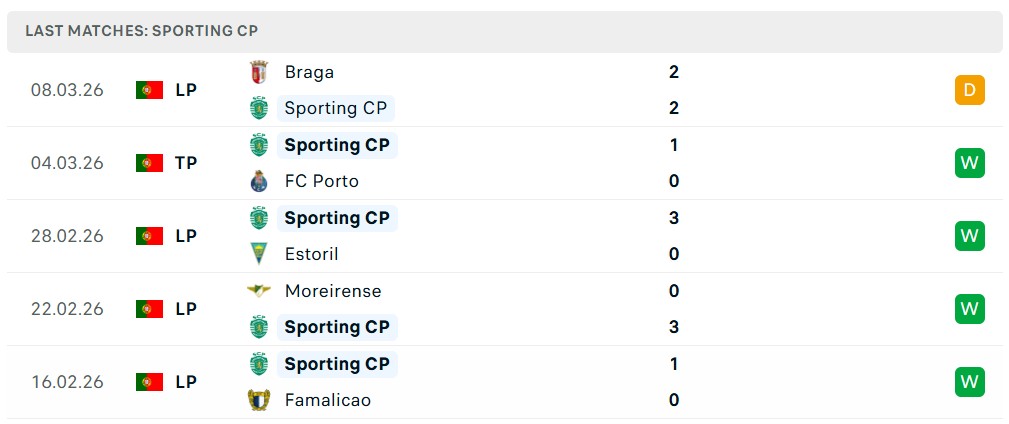Open Moreirense team page link

tap(332, 291)
